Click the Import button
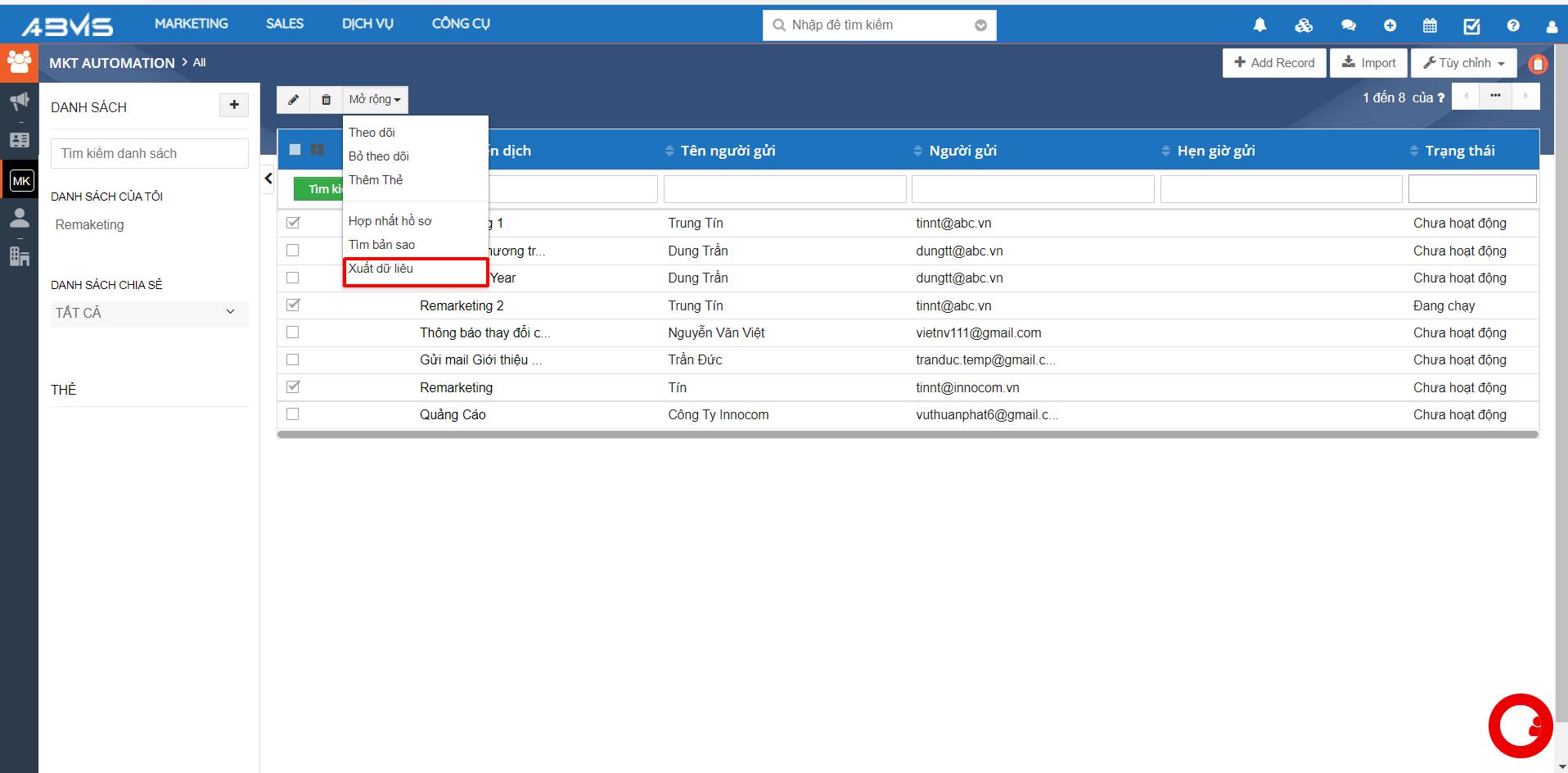1568x773 pixels. pyautogui.click(x=1368, y=63)
